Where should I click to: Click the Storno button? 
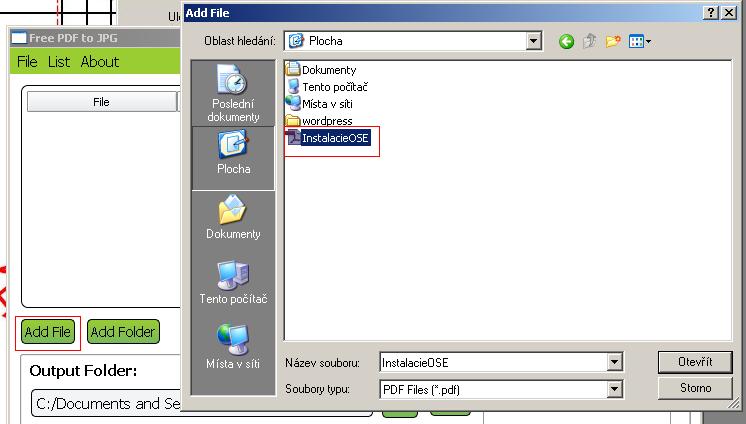point(695,388)
